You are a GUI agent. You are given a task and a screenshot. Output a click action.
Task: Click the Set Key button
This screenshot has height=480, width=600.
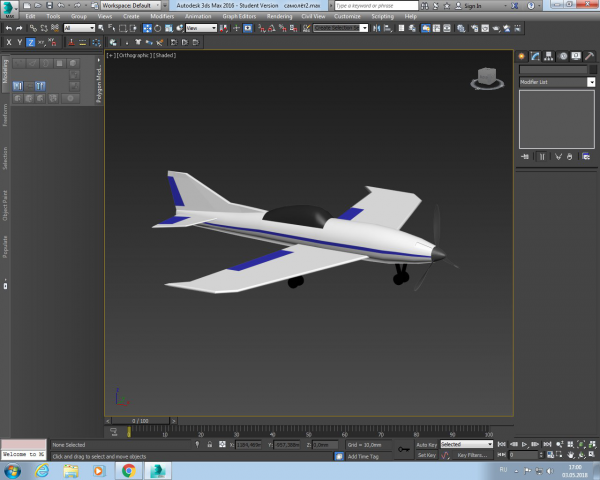coord(426,455)
